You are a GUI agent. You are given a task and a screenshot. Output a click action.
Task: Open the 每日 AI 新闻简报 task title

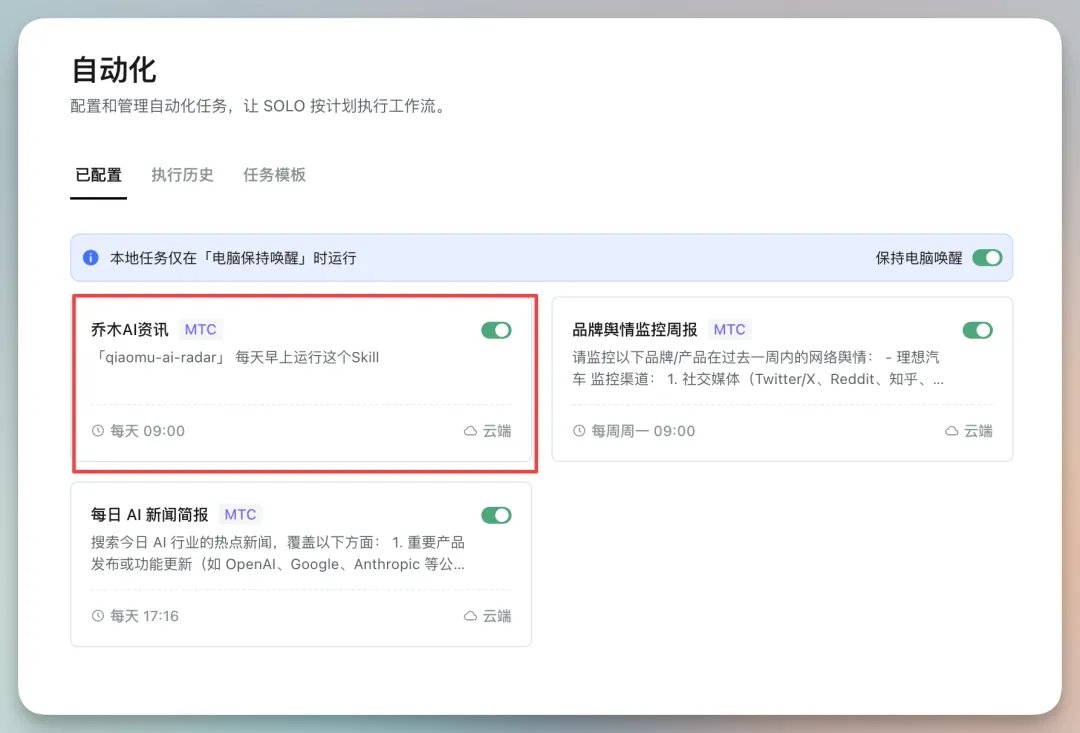[149, 515]
